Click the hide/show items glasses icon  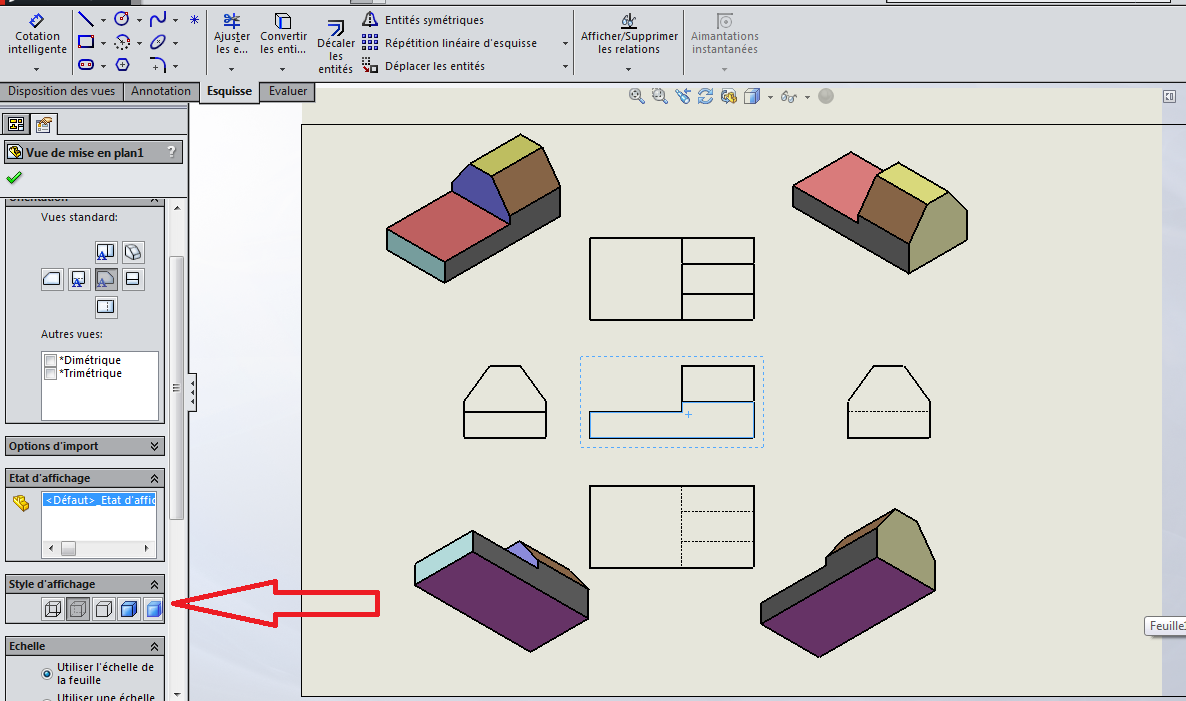click(789, 96)
